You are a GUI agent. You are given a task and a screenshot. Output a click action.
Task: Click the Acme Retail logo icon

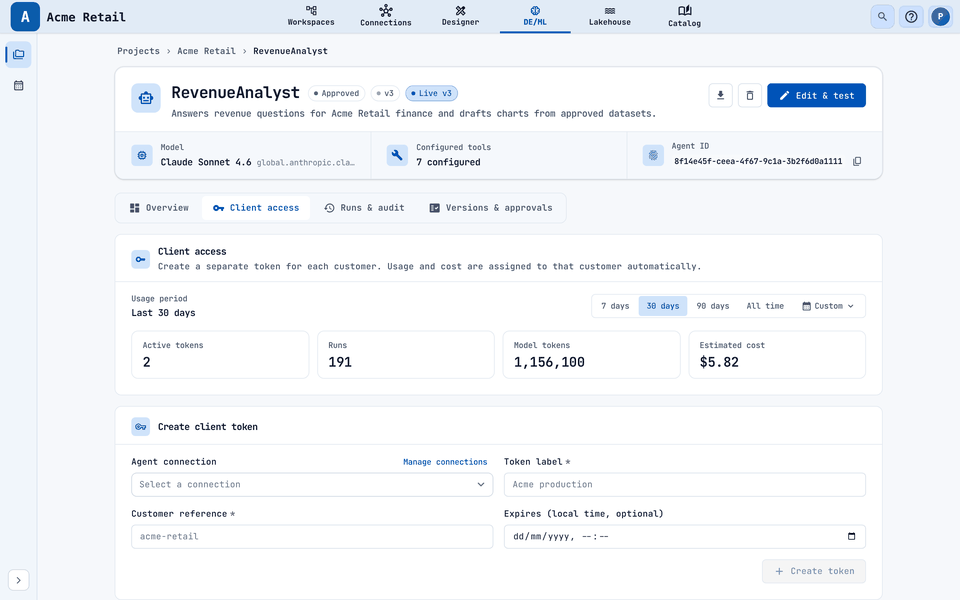click(25, 17)
